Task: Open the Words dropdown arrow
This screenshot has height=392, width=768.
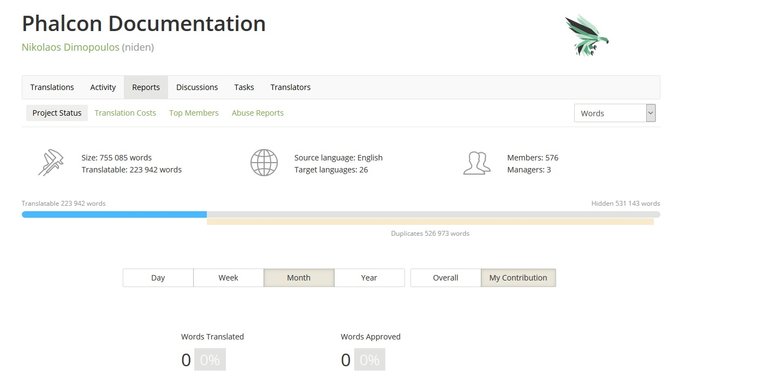Action: [650, 113]
